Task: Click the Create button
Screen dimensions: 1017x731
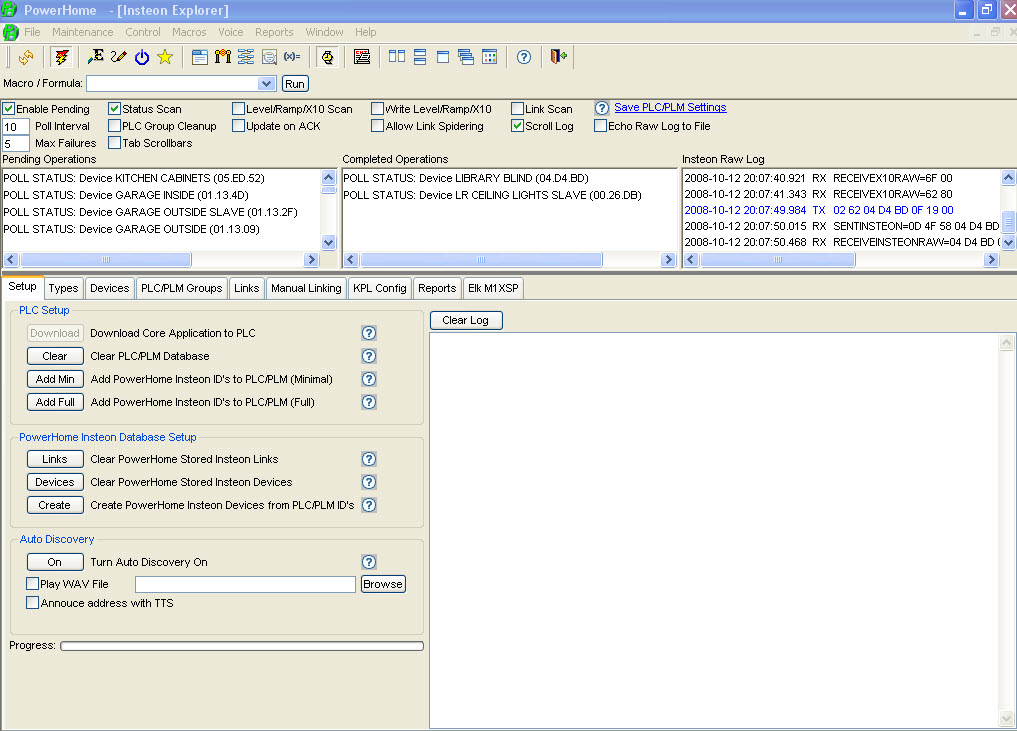Action: coord(55,505)
